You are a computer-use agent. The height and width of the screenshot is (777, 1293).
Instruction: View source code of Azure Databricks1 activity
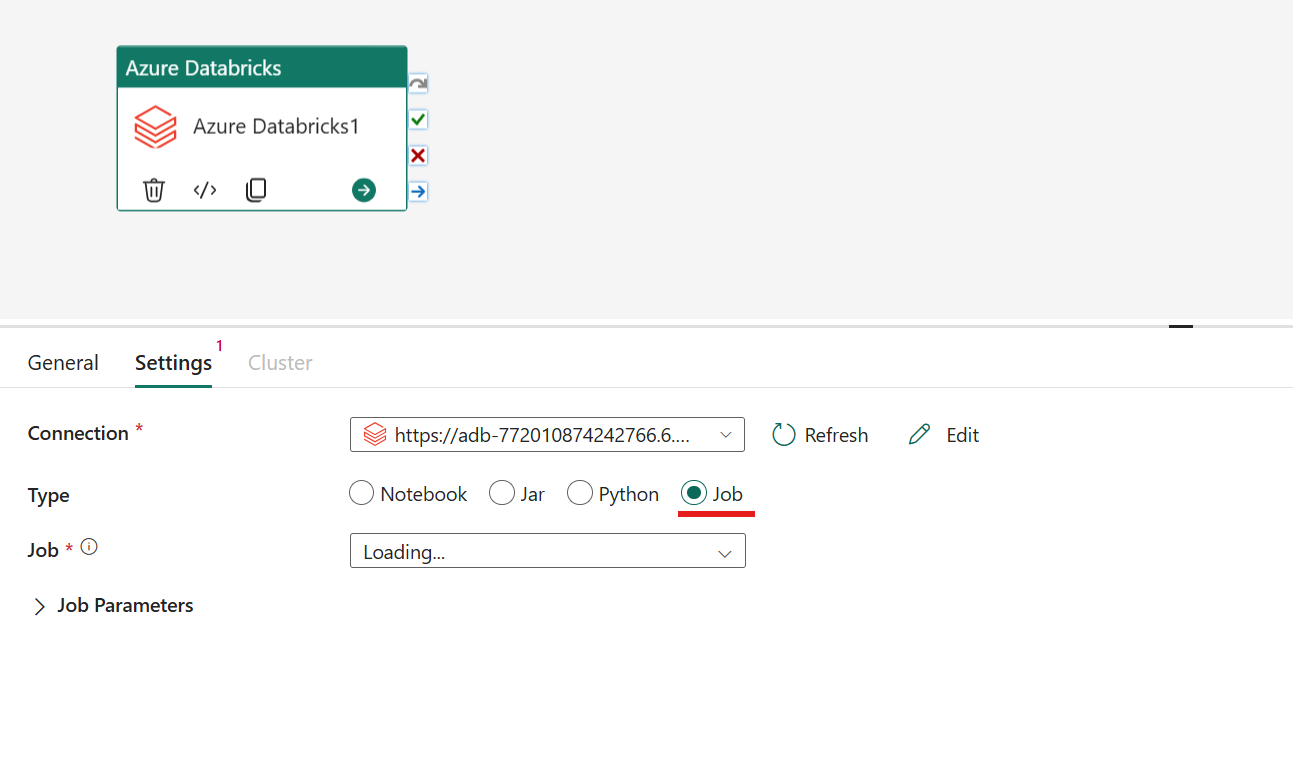click(204, 190)
